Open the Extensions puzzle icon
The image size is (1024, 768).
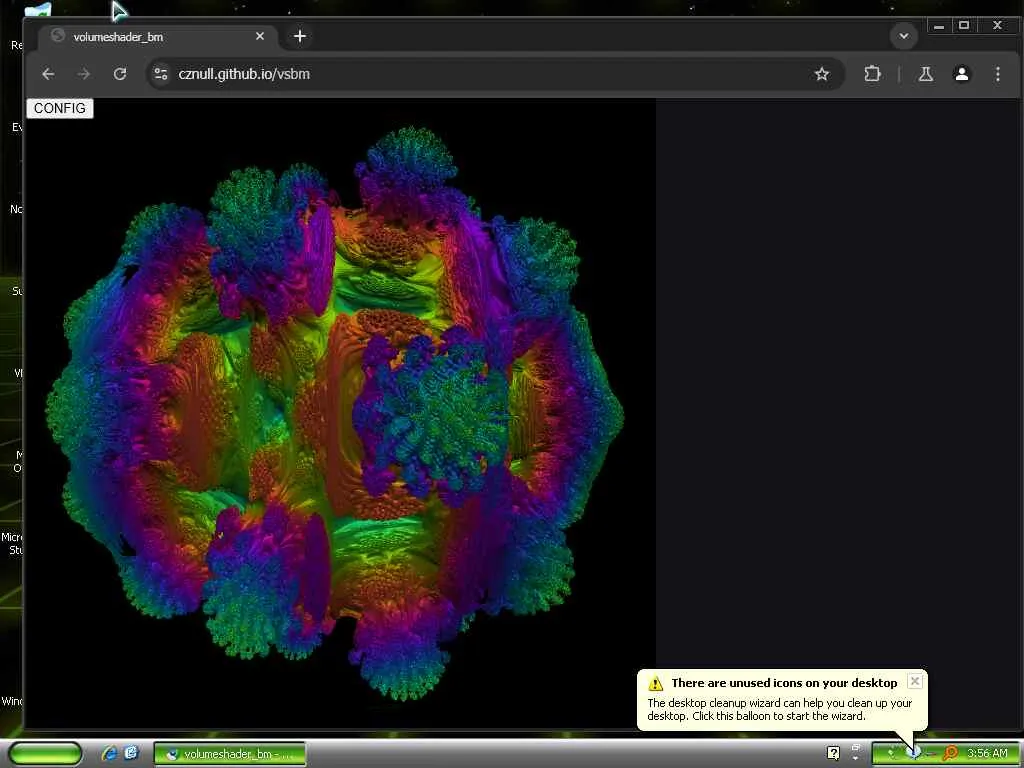tap(872, 74)
